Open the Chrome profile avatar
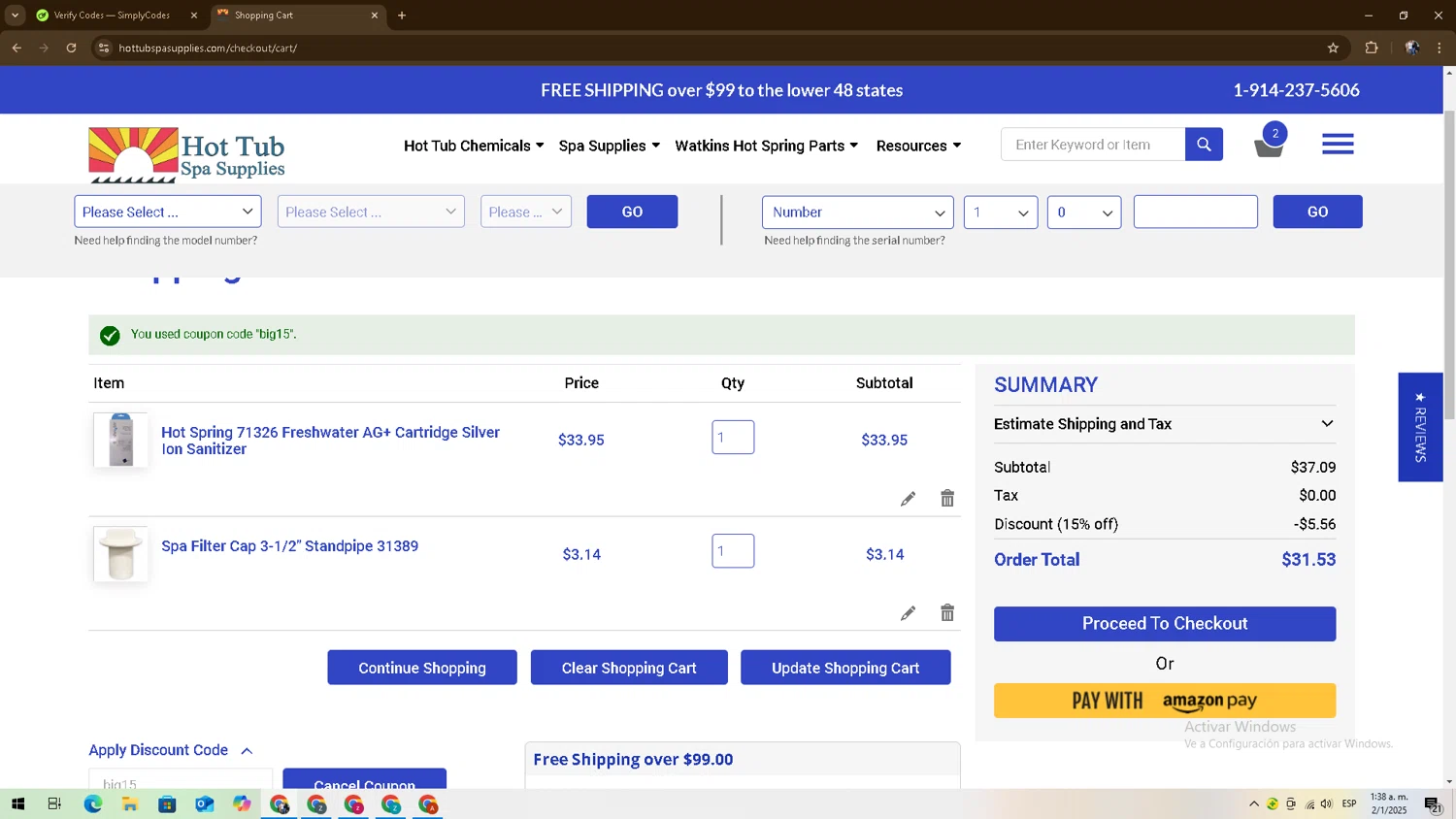This screenshot has height=819, width=1456. [x=1412, y=48]
